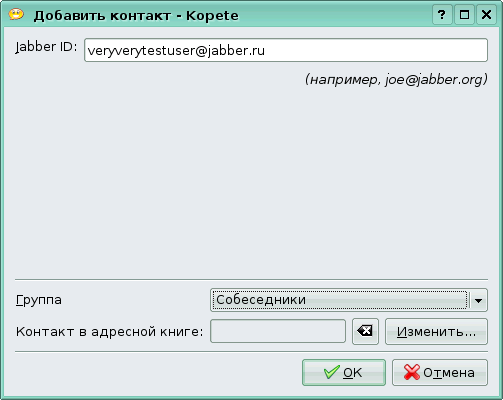Focus the Jabber ID input field
The image size is (503, 400).
click(x=286, y=50)
